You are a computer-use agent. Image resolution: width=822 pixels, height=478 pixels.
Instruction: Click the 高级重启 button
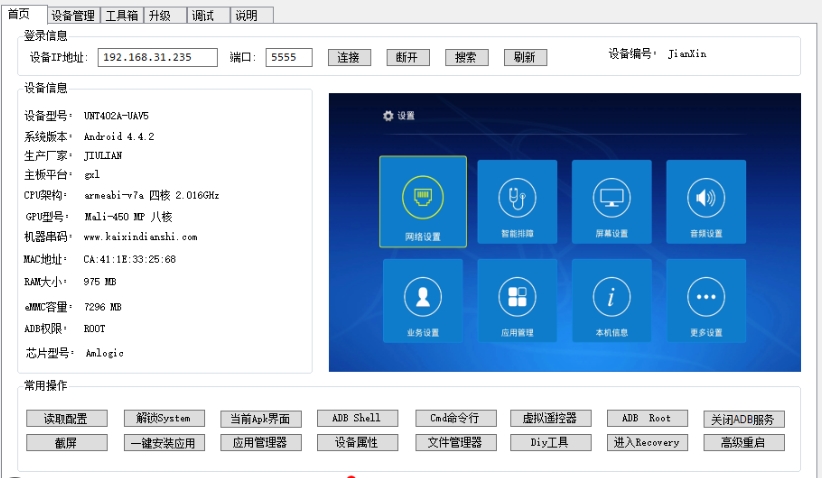pyautogui.click(x=744, y=443)
